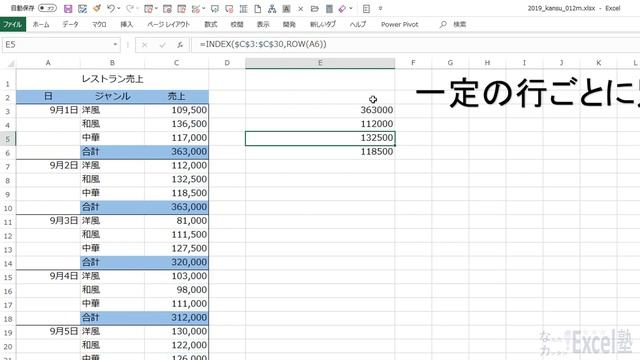Click the Undo arrow icon

coord(111,9)
